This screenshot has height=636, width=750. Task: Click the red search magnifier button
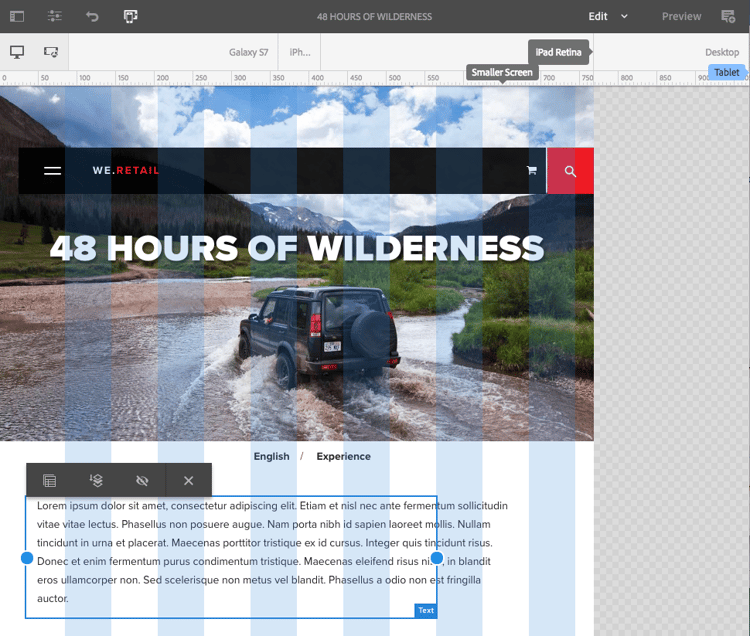pyautogui.click(x=570, y=171)
